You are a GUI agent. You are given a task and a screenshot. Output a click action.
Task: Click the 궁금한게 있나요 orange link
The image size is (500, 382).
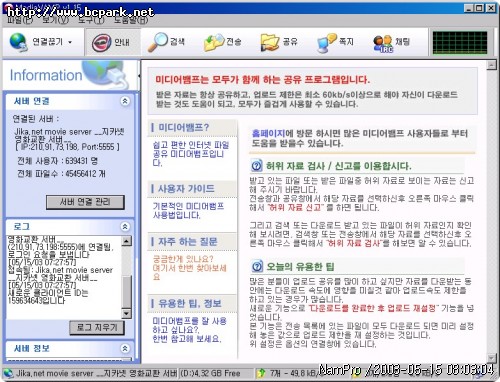[x=189, y=268]
